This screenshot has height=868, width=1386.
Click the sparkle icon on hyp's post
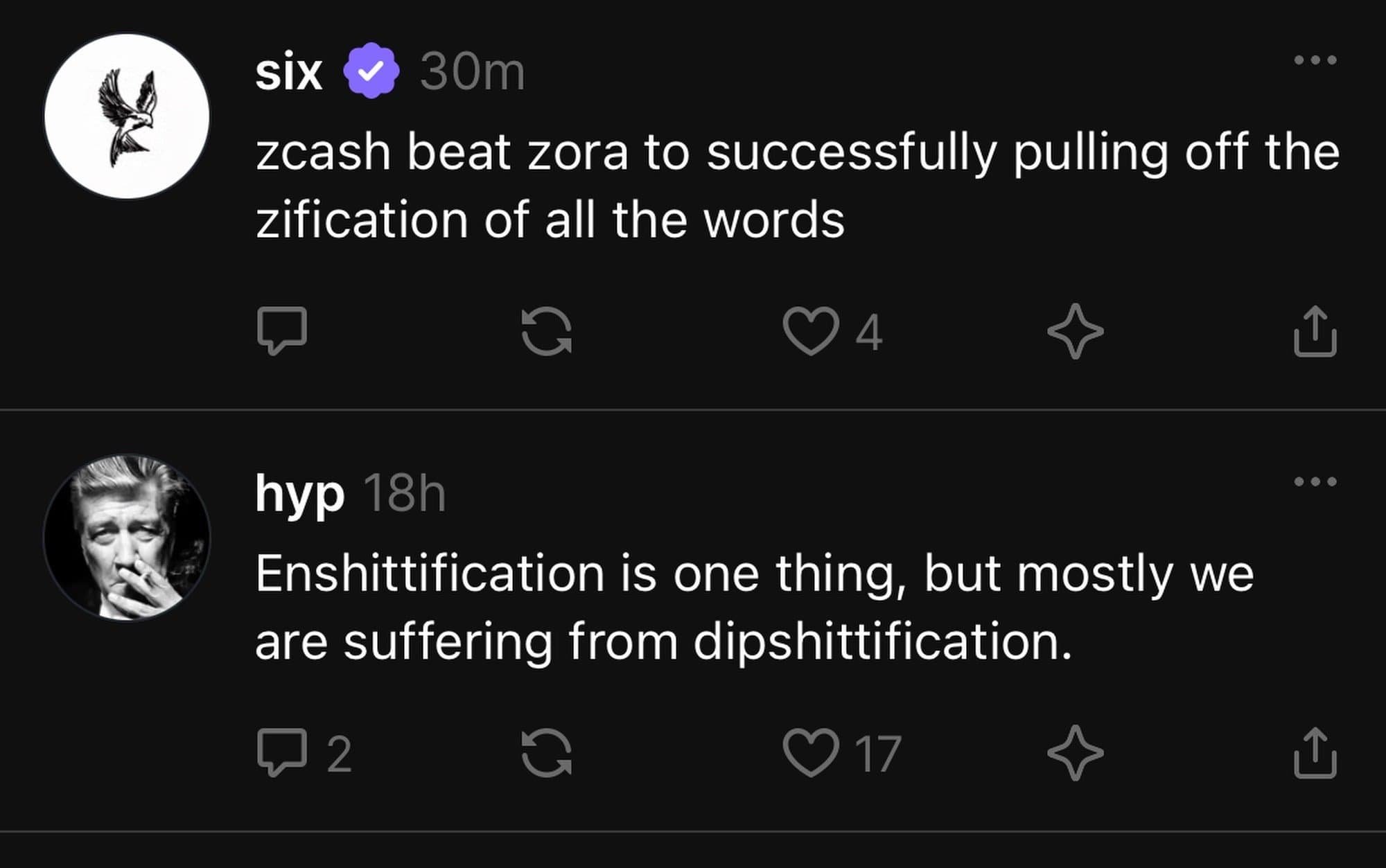(1075, 752)
